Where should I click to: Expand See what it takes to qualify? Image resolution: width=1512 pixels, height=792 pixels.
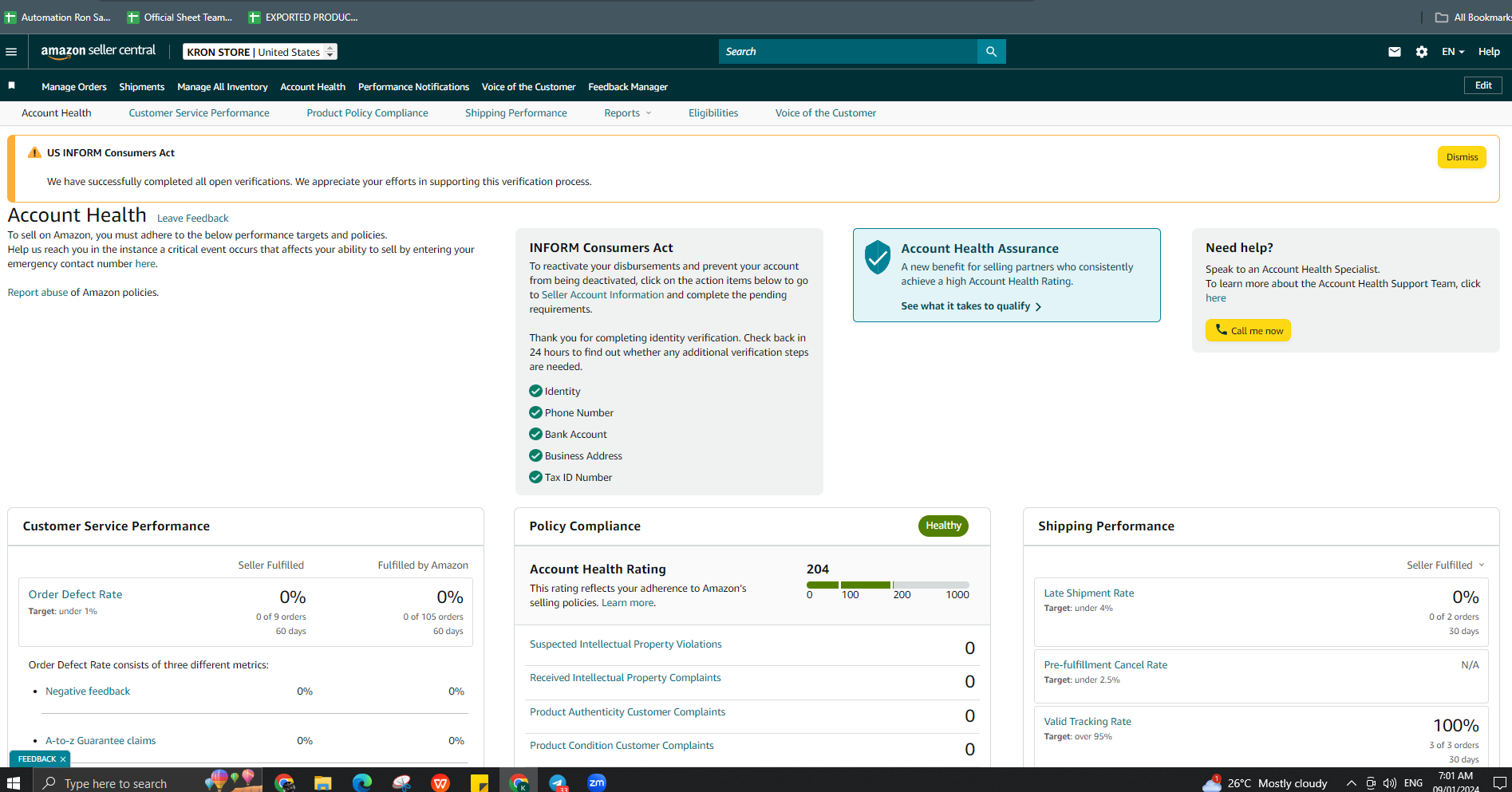[971, 306]
